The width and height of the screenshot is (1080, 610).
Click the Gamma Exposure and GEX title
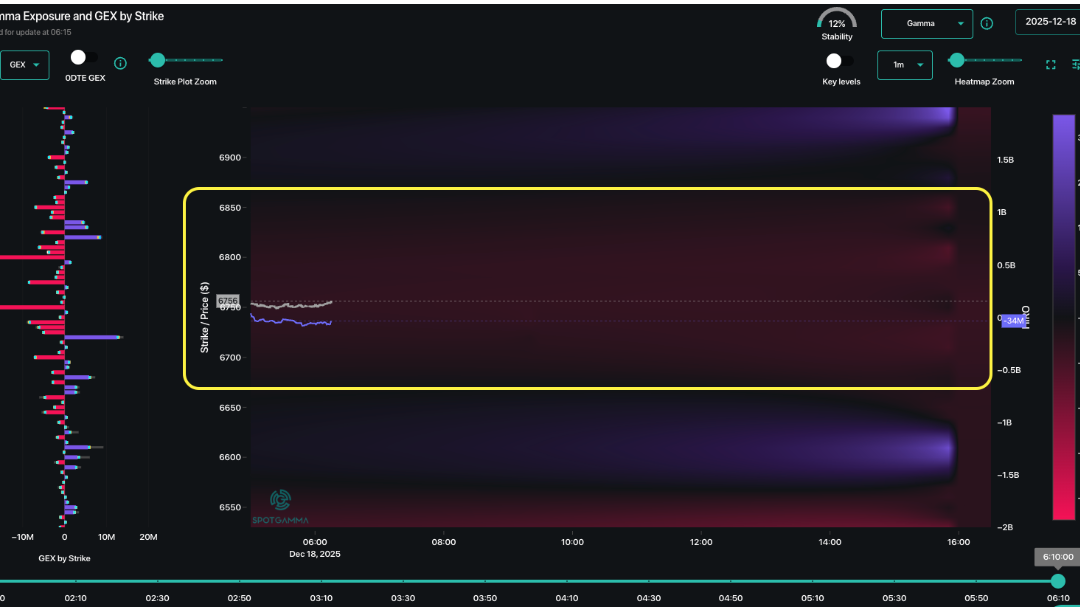pyautogui.click(x=82, y=16)
